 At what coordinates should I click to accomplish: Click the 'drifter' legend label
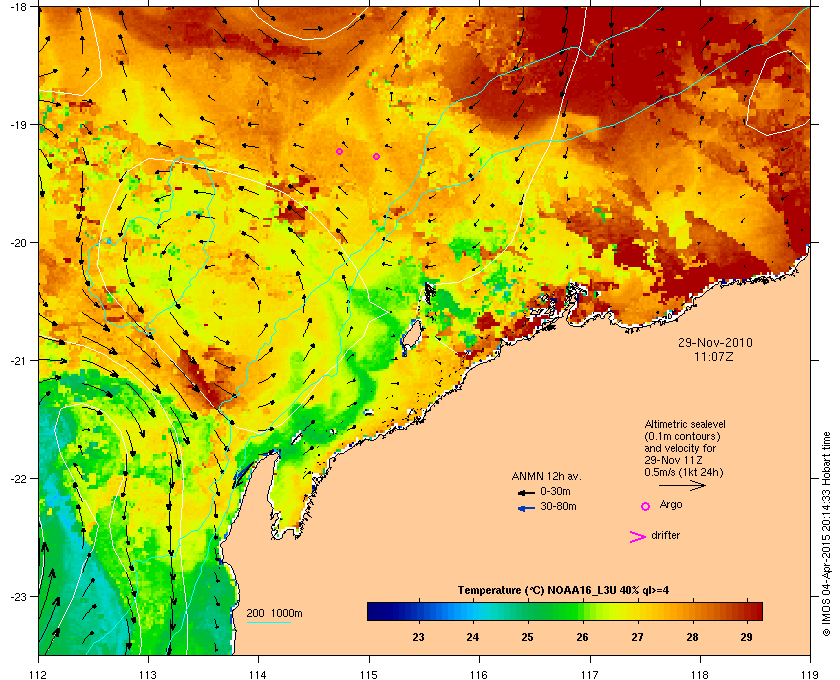tap(665, 535)
